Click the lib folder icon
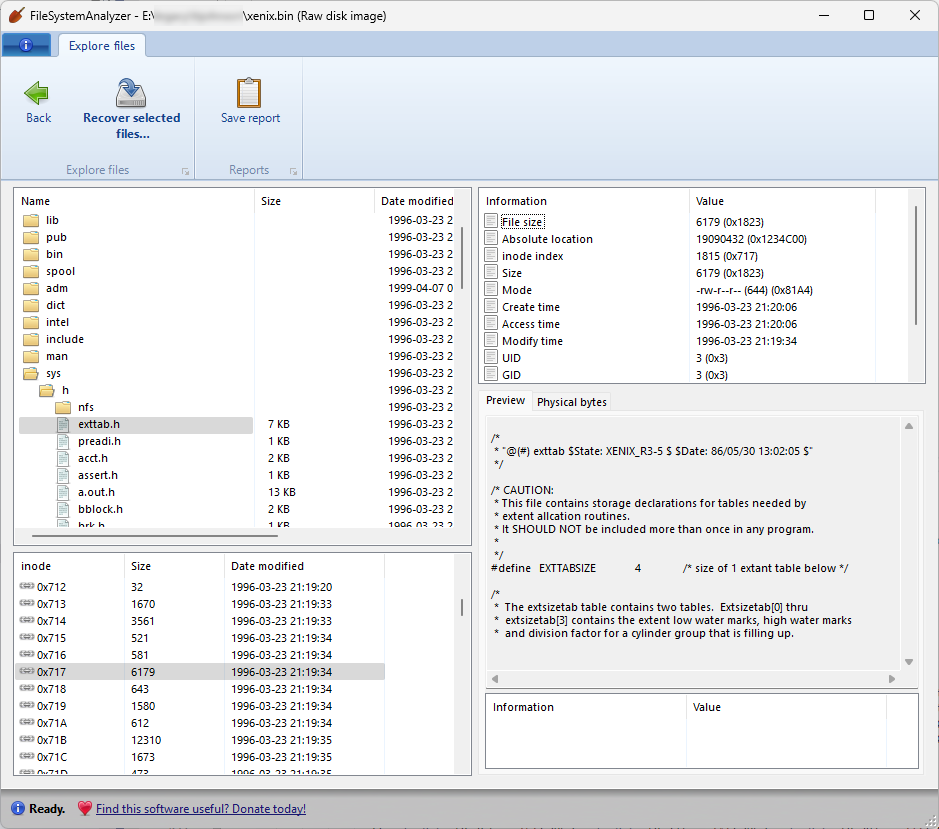Screen dimensions: 939x829 31,220
